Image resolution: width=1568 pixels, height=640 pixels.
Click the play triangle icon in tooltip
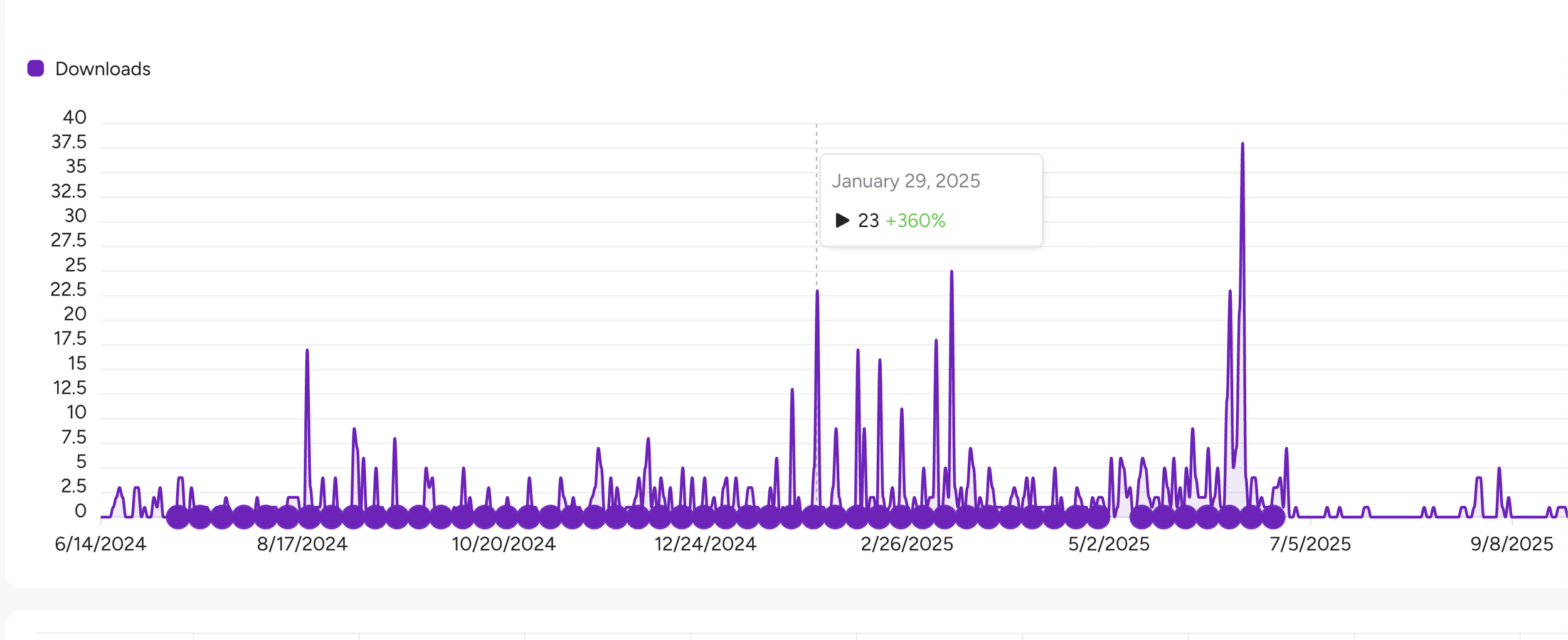click(x=842, y=220)
